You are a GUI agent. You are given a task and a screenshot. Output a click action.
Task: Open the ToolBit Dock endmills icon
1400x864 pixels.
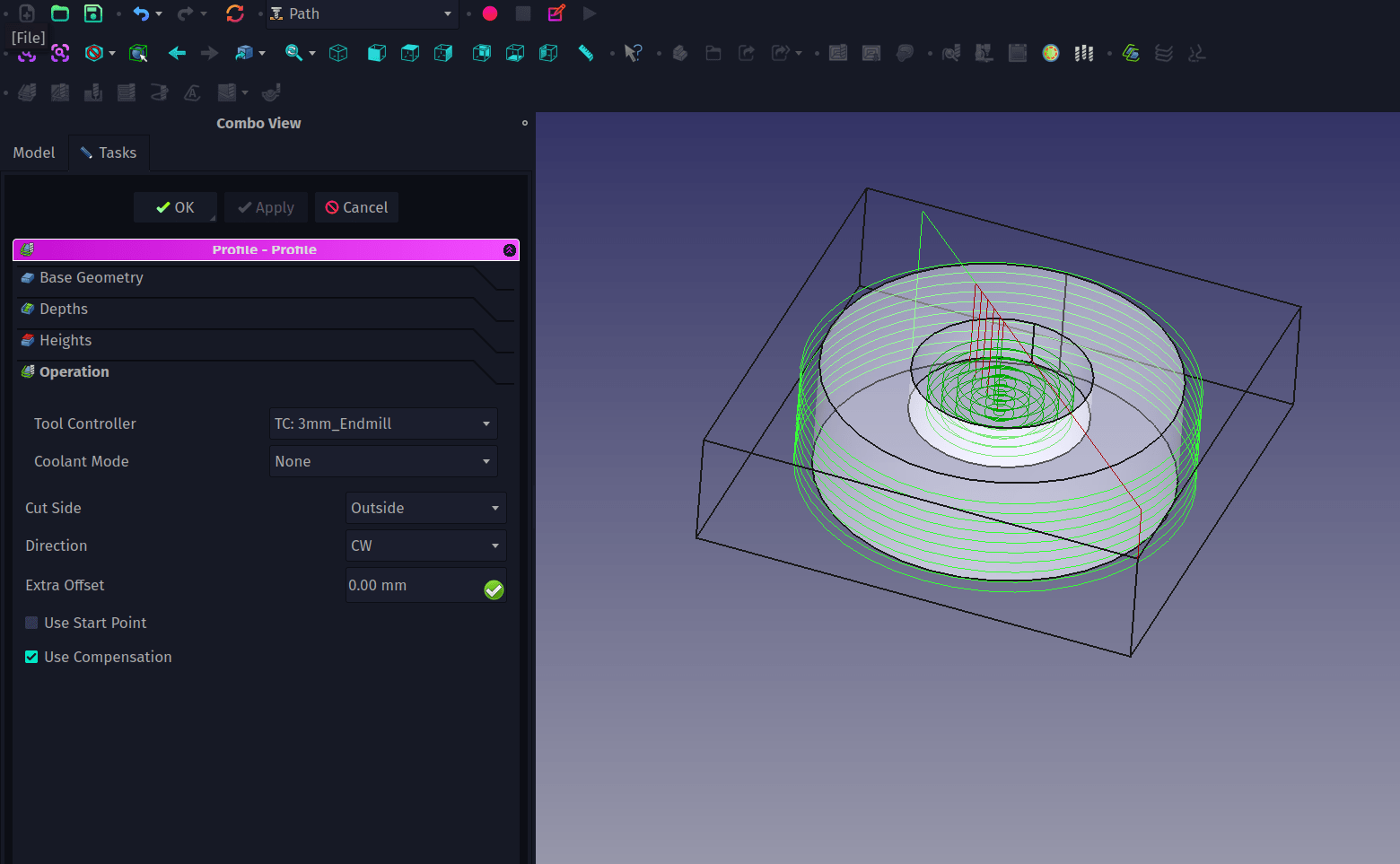(1084, 53)
